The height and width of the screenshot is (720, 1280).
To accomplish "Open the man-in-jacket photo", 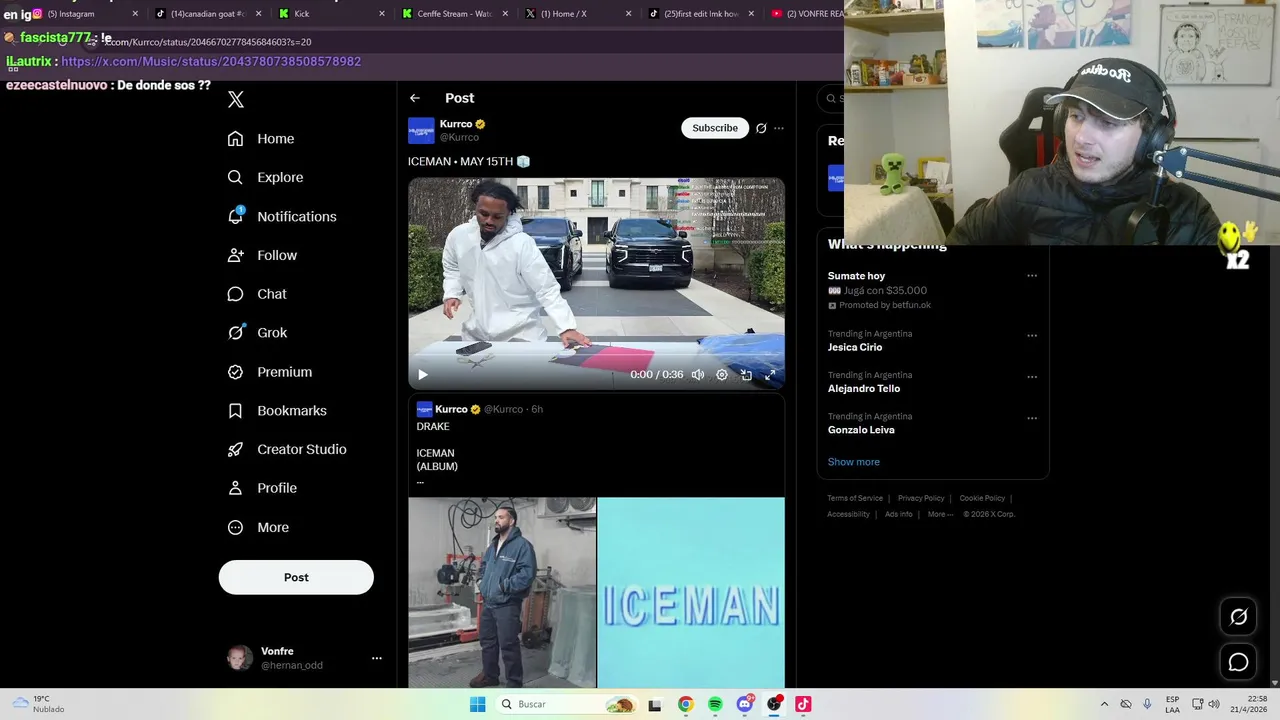I will click(502, 592).
